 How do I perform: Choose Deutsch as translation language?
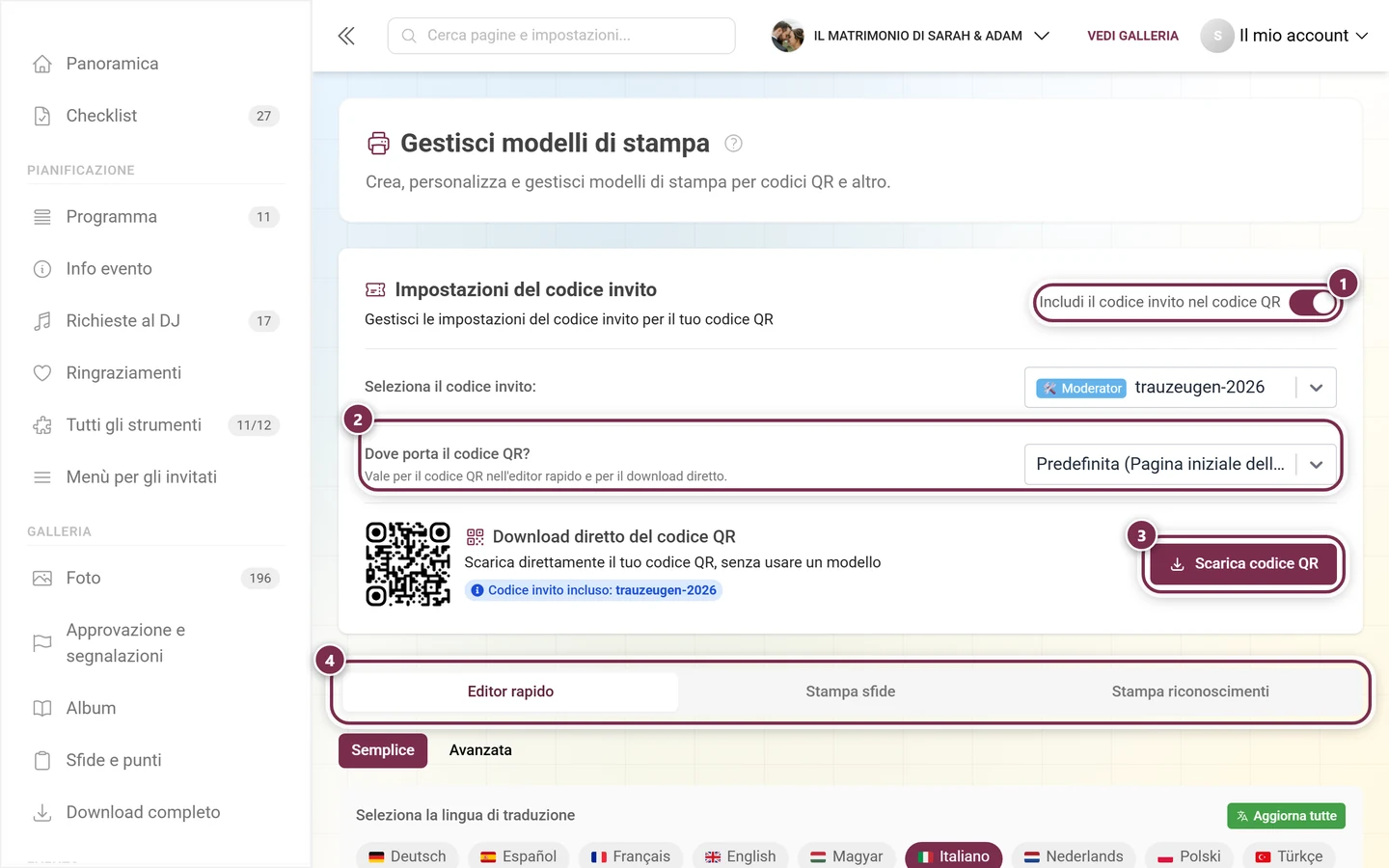[407, 856]
